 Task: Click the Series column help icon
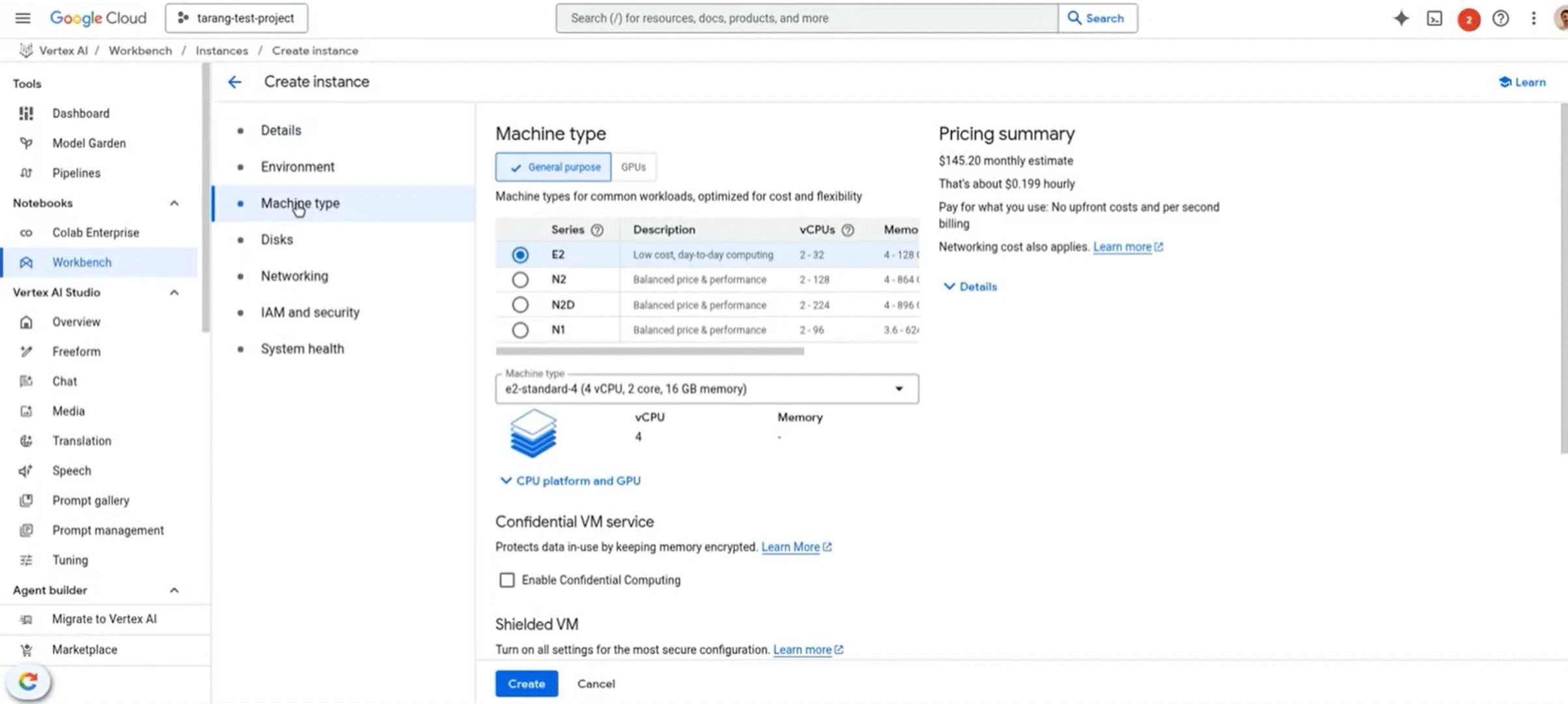(x=597, y=230)
